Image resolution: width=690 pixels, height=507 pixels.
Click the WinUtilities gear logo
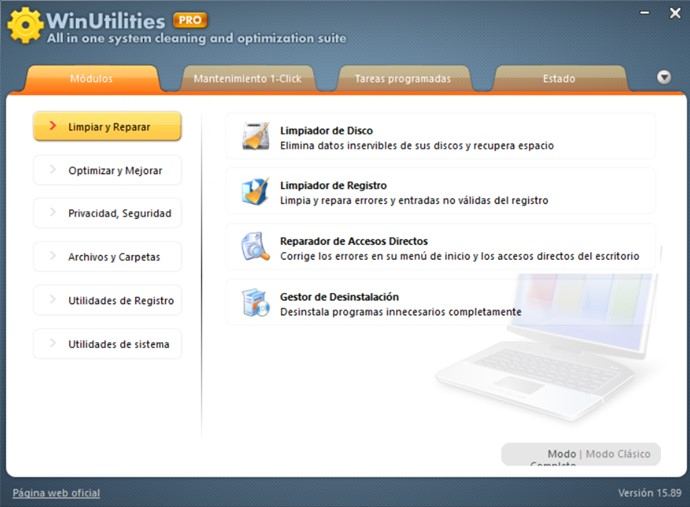coord(26,25)
